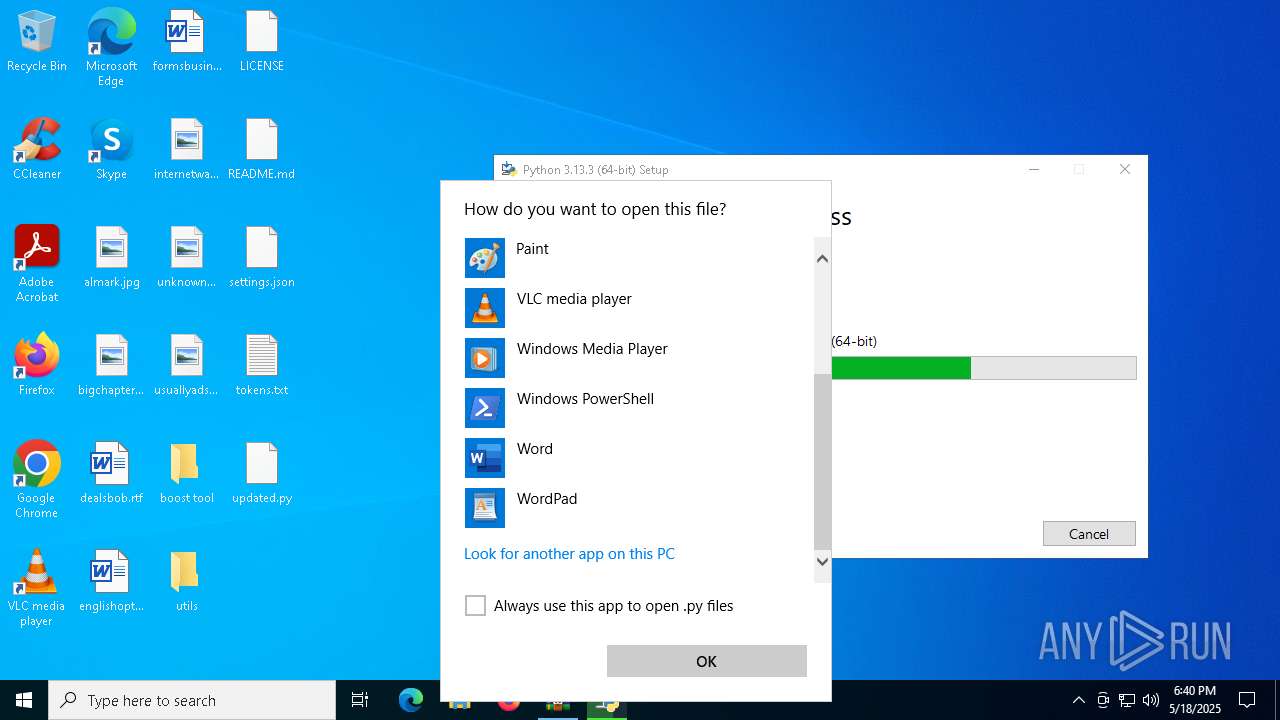Select the updated.py desktop file

click(x=262, y=474)
